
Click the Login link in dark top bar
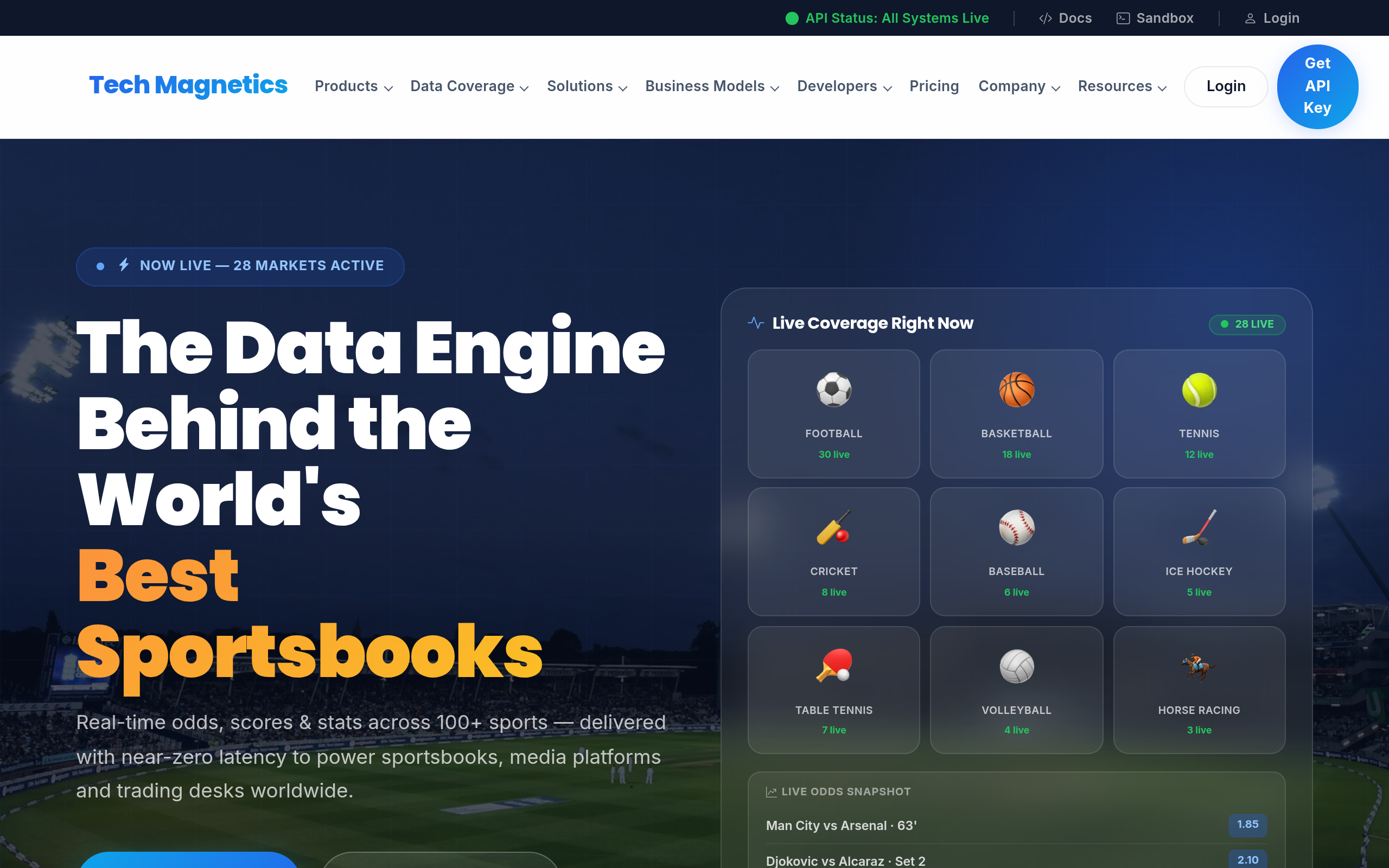pos(1271,18)
